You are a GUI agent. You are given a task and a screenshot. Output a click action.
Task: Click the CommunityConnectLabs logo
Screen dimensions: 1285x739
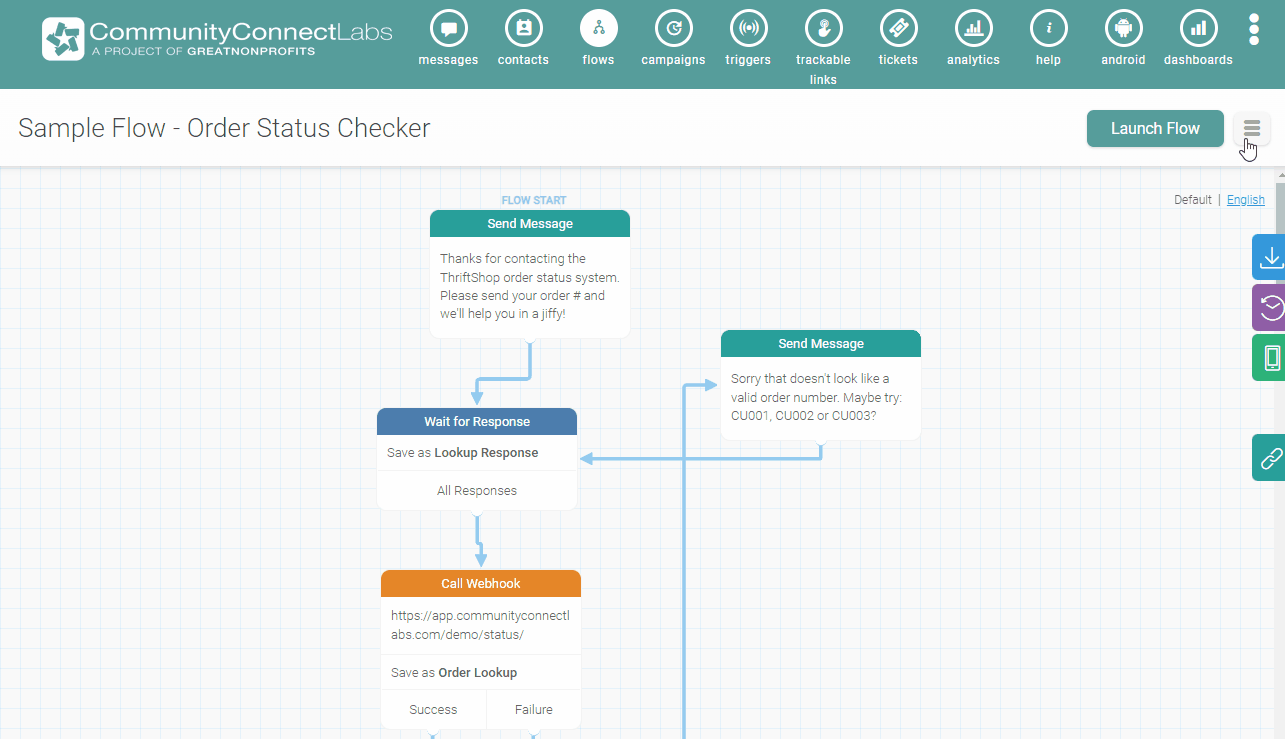[217, 38]
